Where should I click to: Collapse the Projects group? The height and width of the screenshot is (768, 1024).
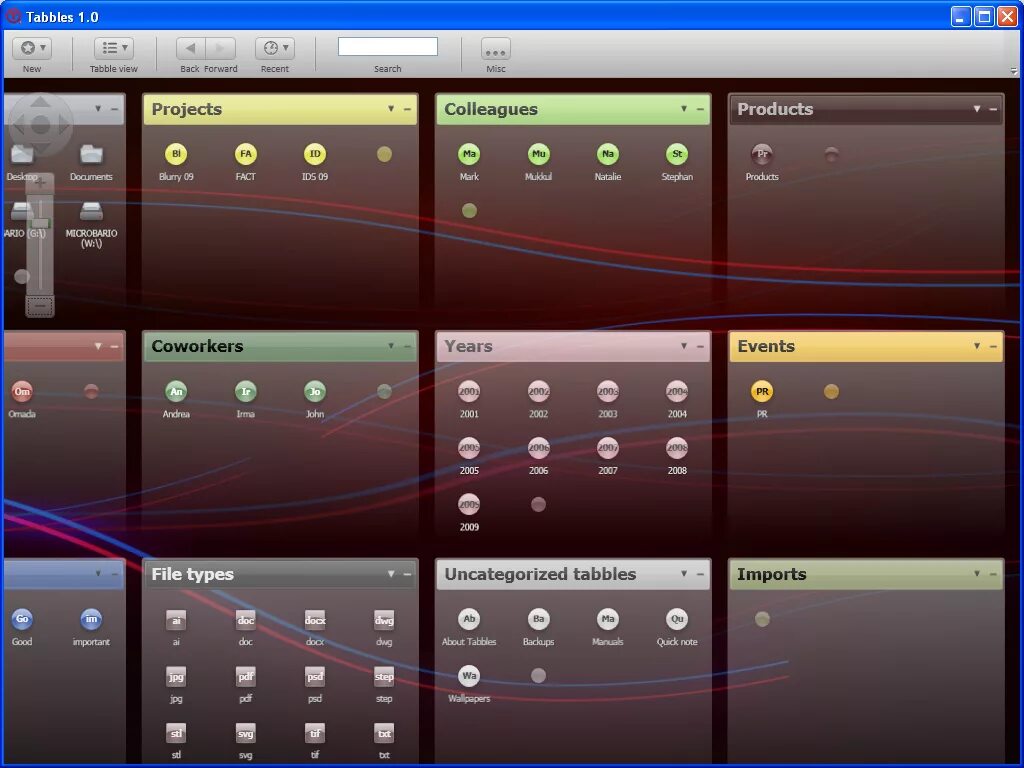click(408, 109)
